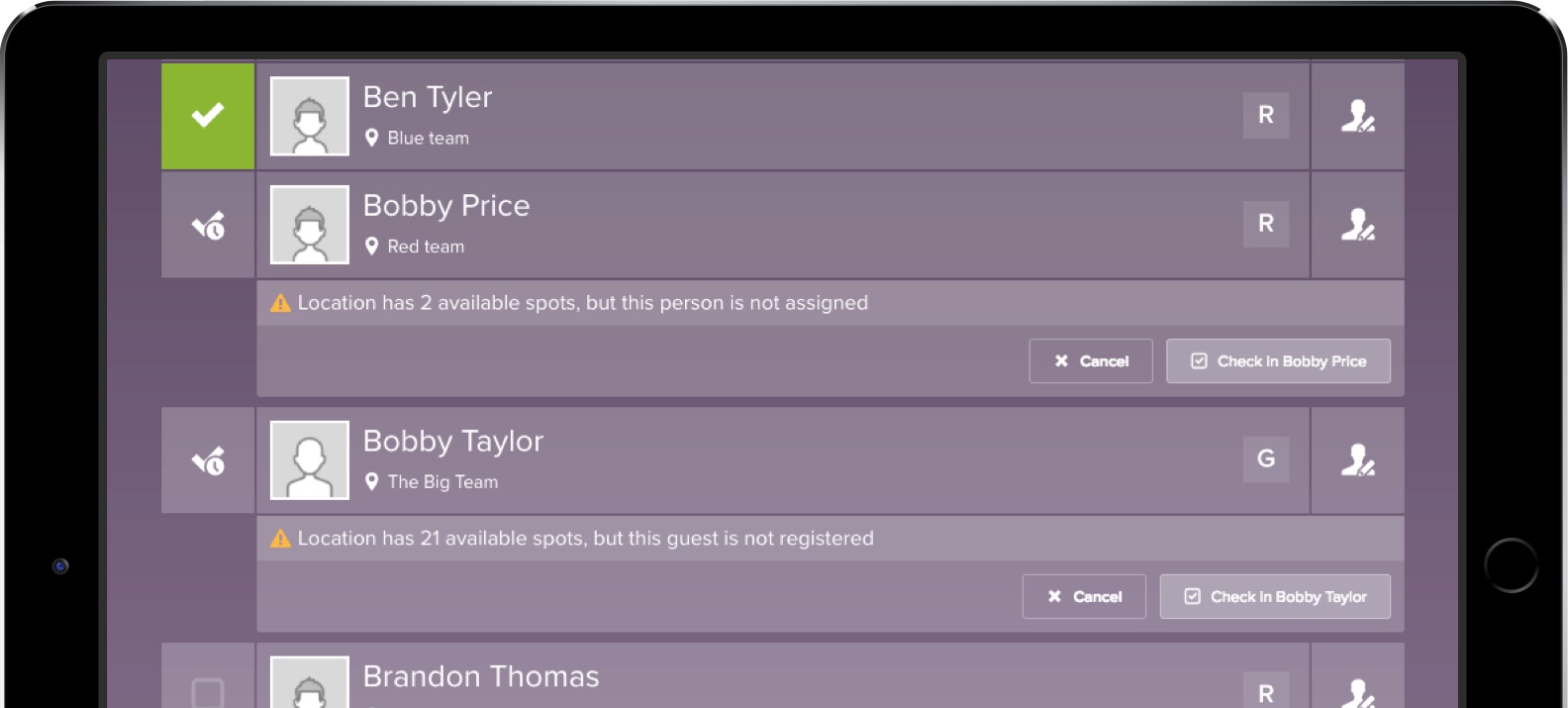
Task: Select the Bobby Price name row
Action: [x=693, y=224]
